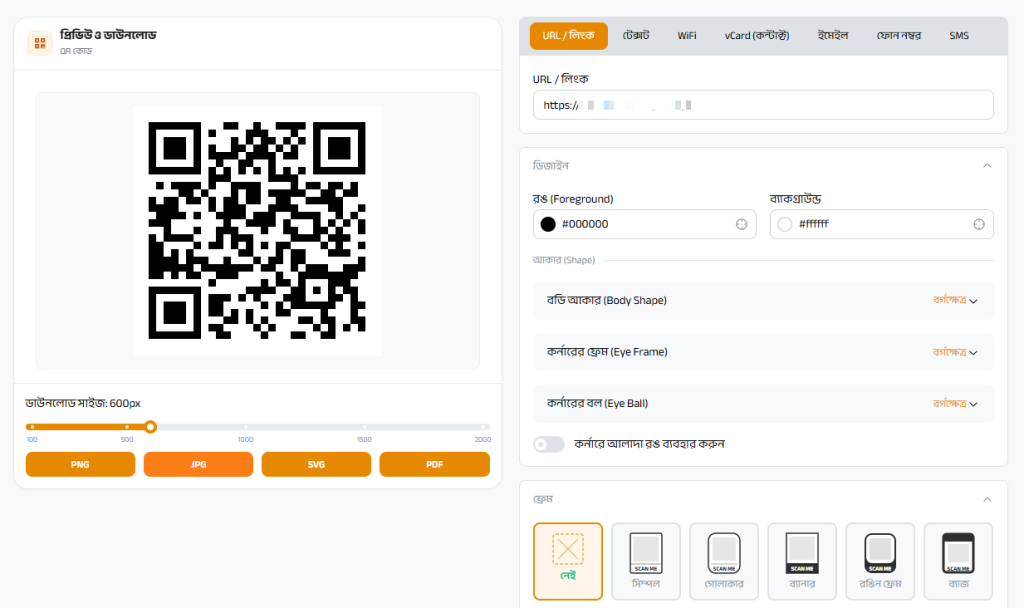
Task: Expand the Eye Ball shape dropdown
Action: (x=763, y=404)
